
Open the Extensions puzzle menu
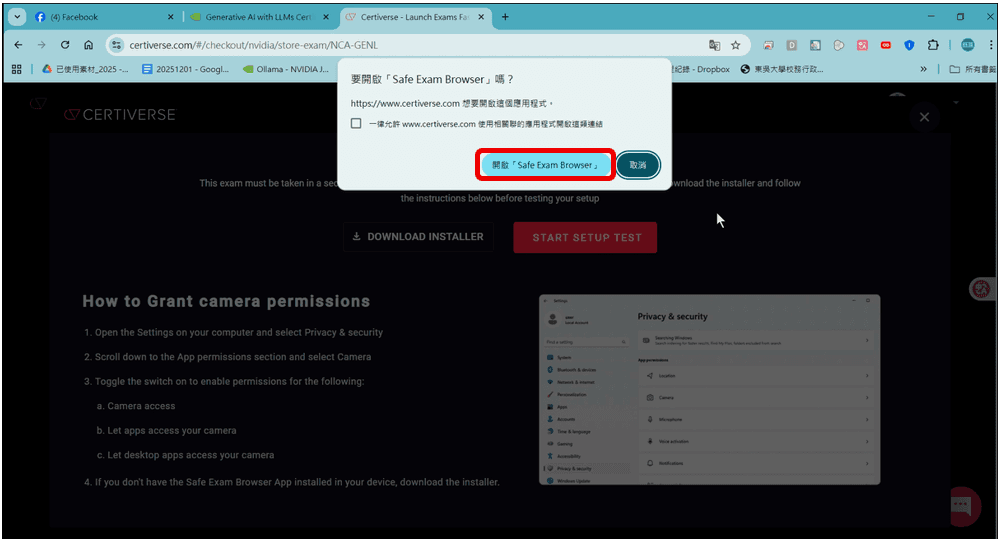(933, 45)
